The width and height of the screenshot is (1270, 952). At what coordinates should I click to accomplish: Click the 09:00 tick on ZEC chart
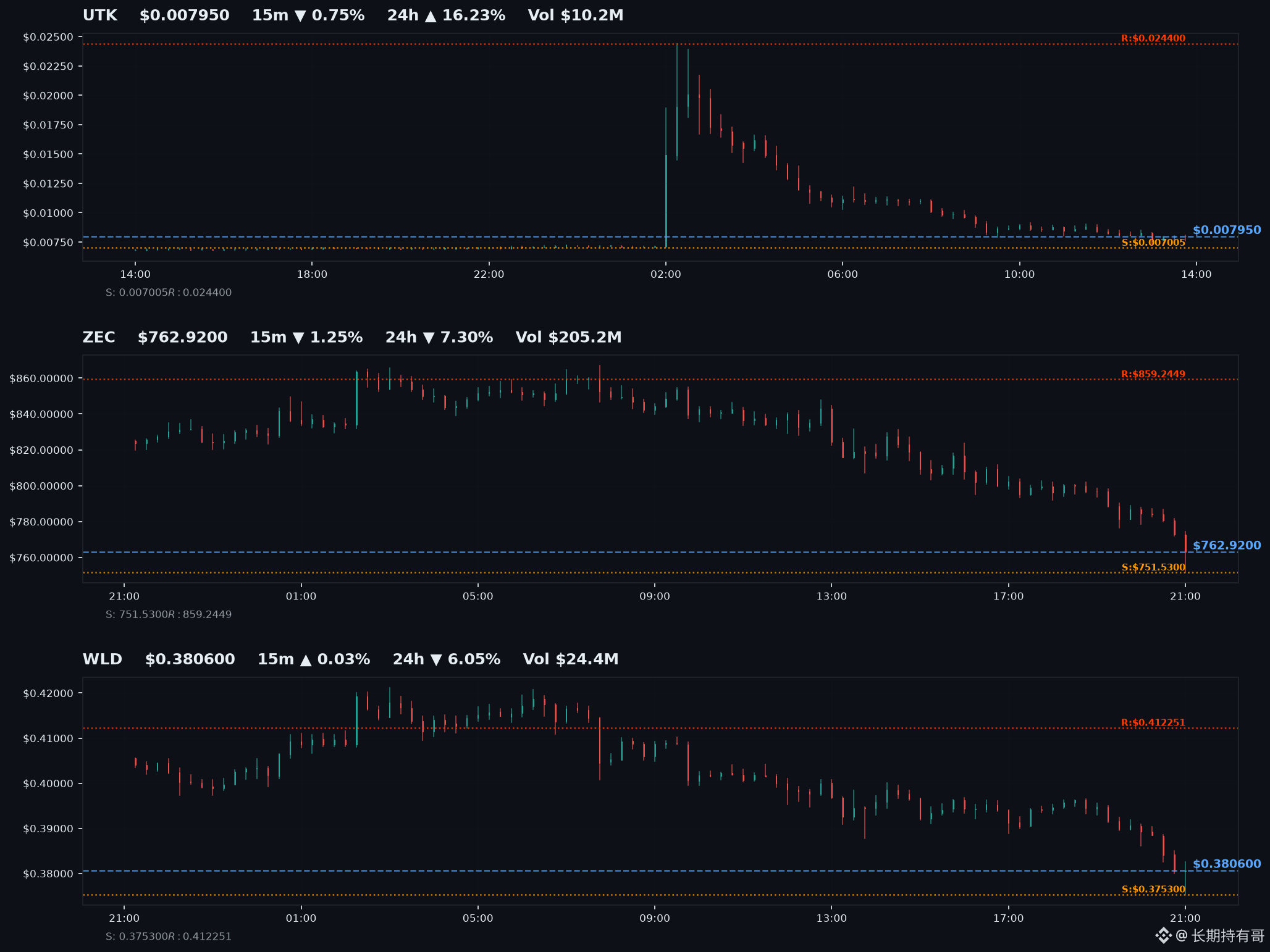point(655,596)
